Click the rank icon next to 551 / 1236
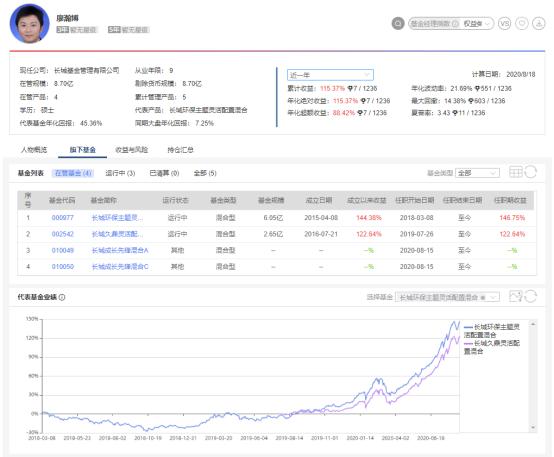Screen dimensions: 554x457 pyautogui.click(x=477, y=88)
